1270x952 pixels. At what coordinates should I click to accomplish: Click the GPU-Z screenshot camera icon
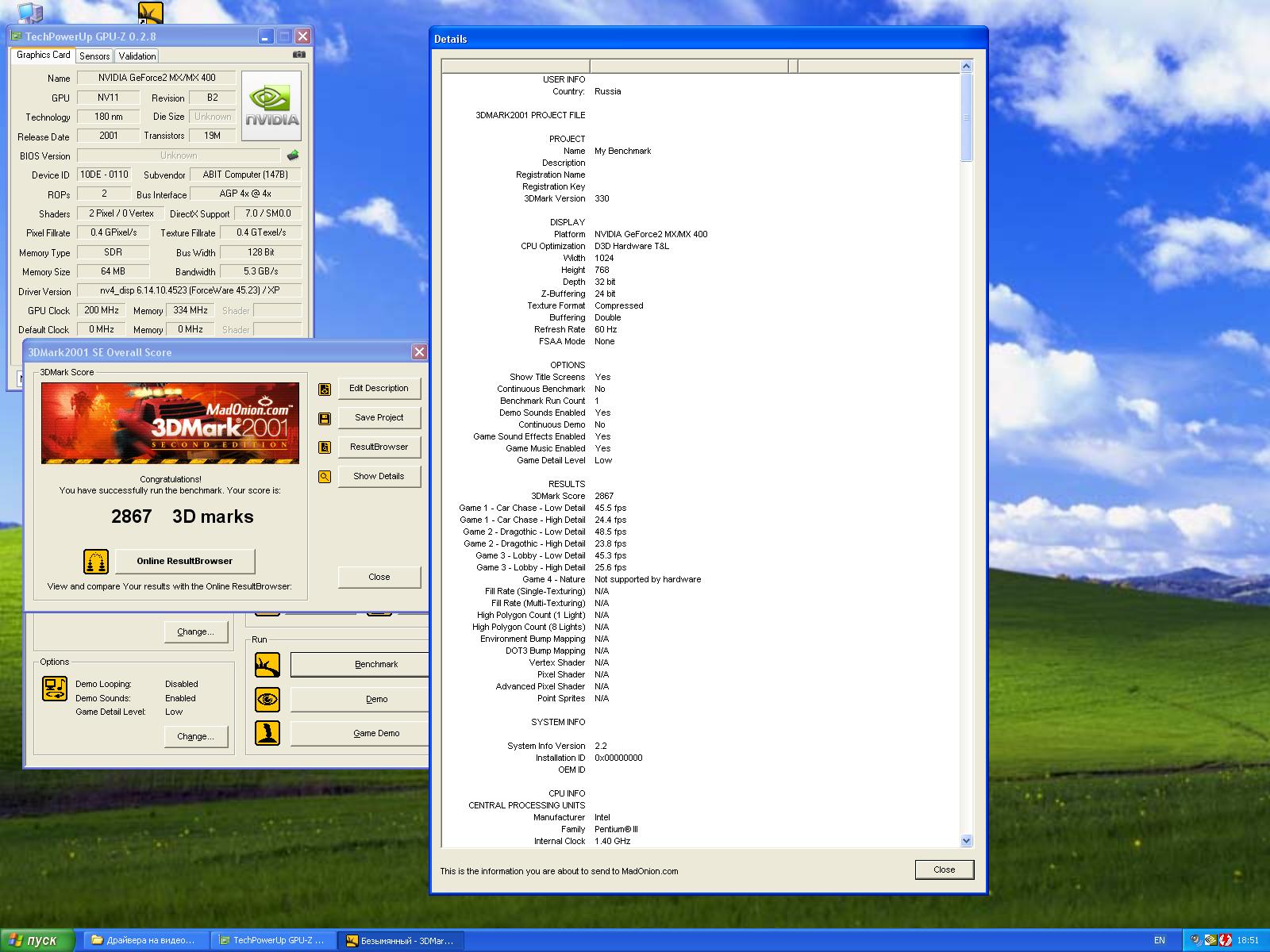tap(298, 55)
